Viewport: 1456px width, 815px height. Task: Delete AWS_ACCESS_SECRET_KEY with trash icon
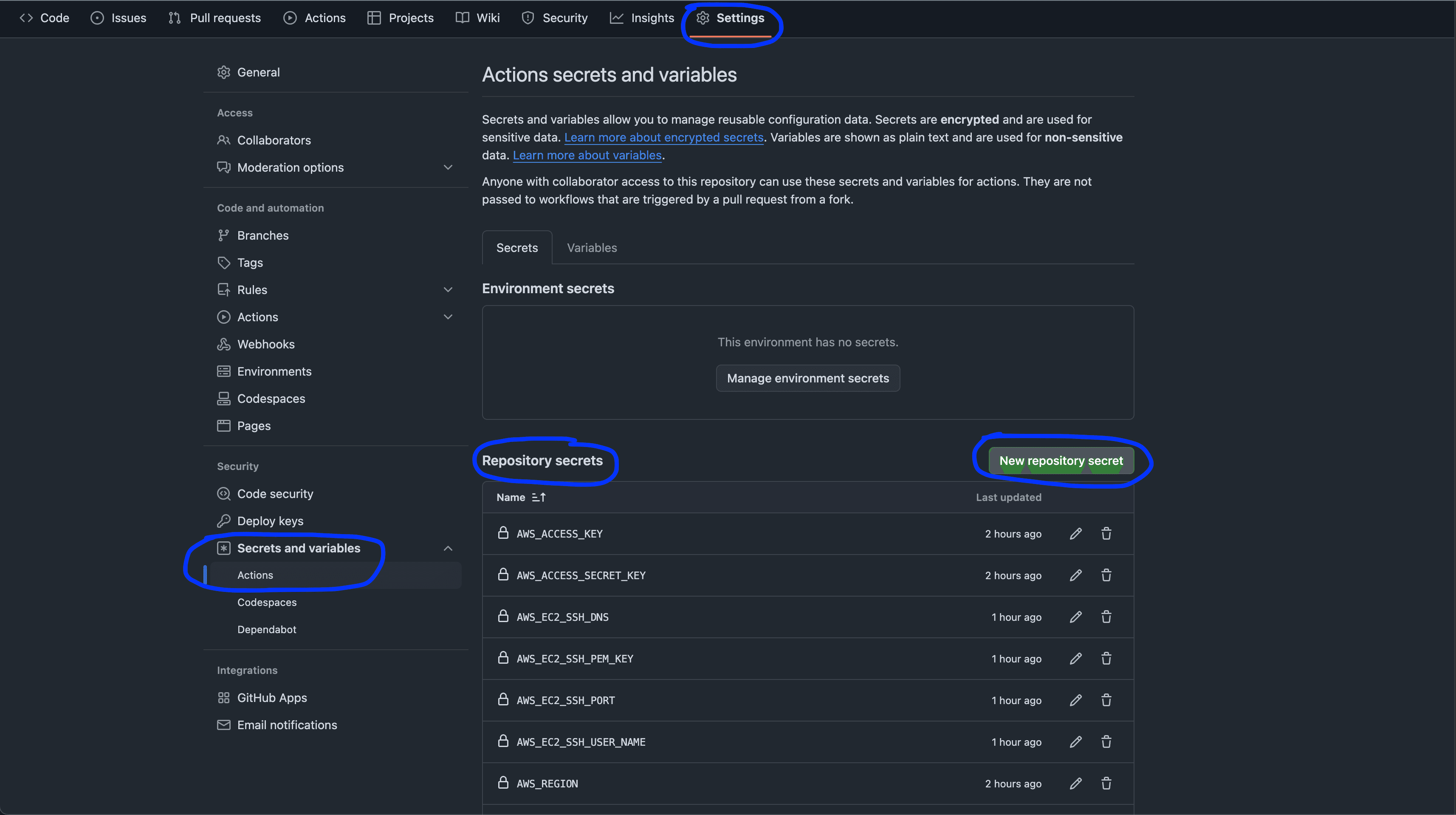(1106, 575)
